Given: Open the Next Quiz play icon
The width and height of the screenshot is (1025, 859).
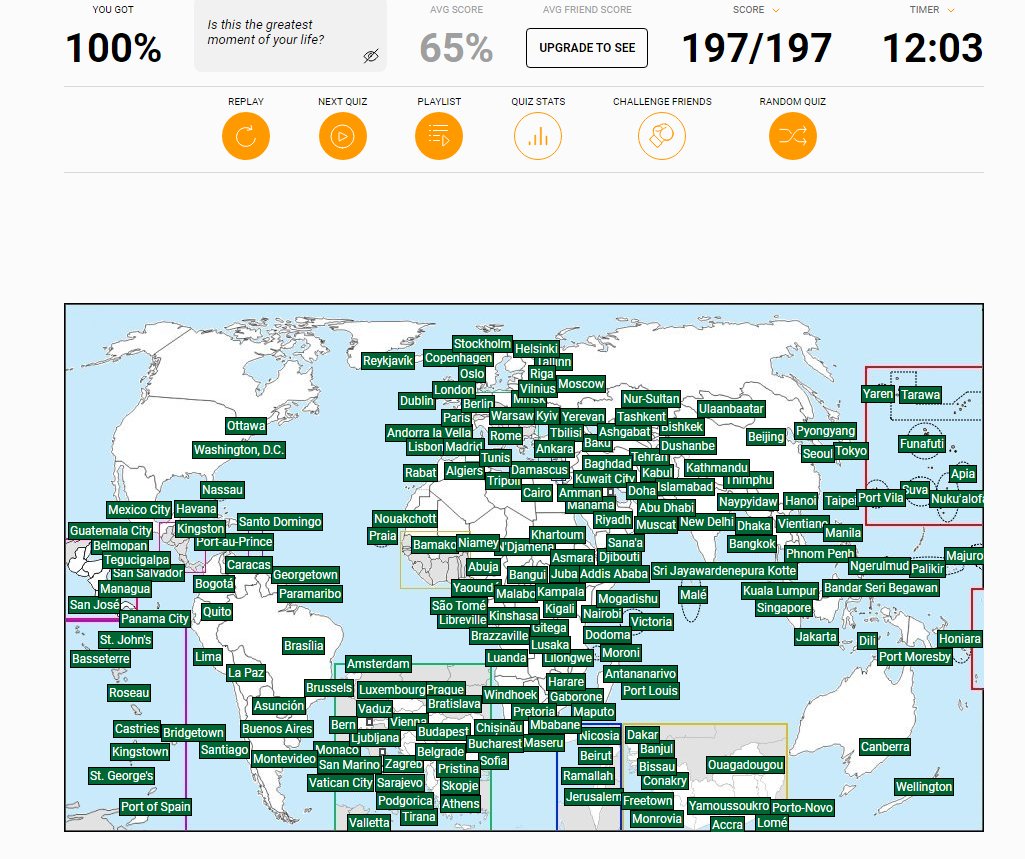Looking at the screenshot, I should point(343,136).
